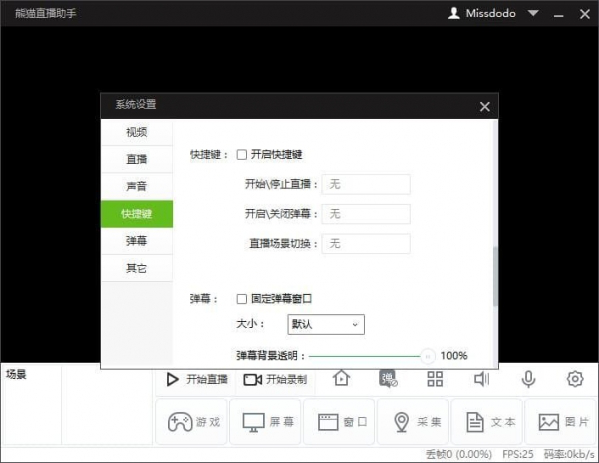599x463 pixels.
Task: Click the FPS:25 status text
Action: 518,454
